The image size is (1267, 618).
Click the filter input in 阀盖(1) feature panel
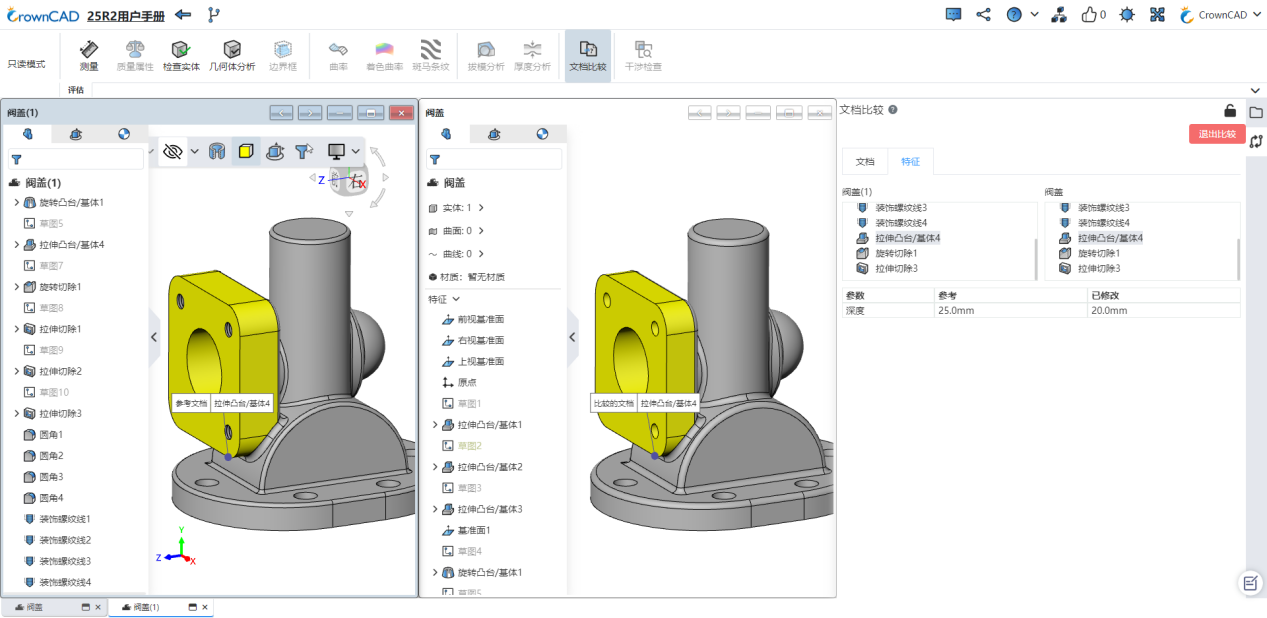pyautogui.click(x=77, y=159)
